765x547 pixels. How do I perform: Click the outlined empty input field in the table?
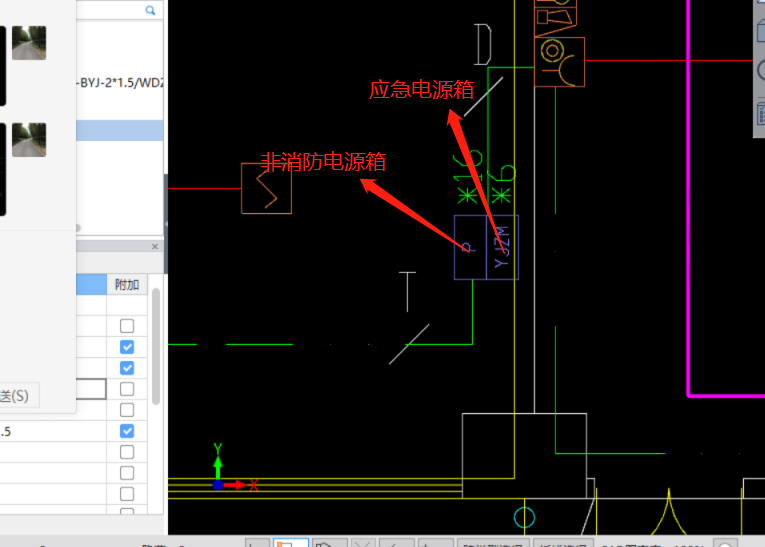pos(91,389)
